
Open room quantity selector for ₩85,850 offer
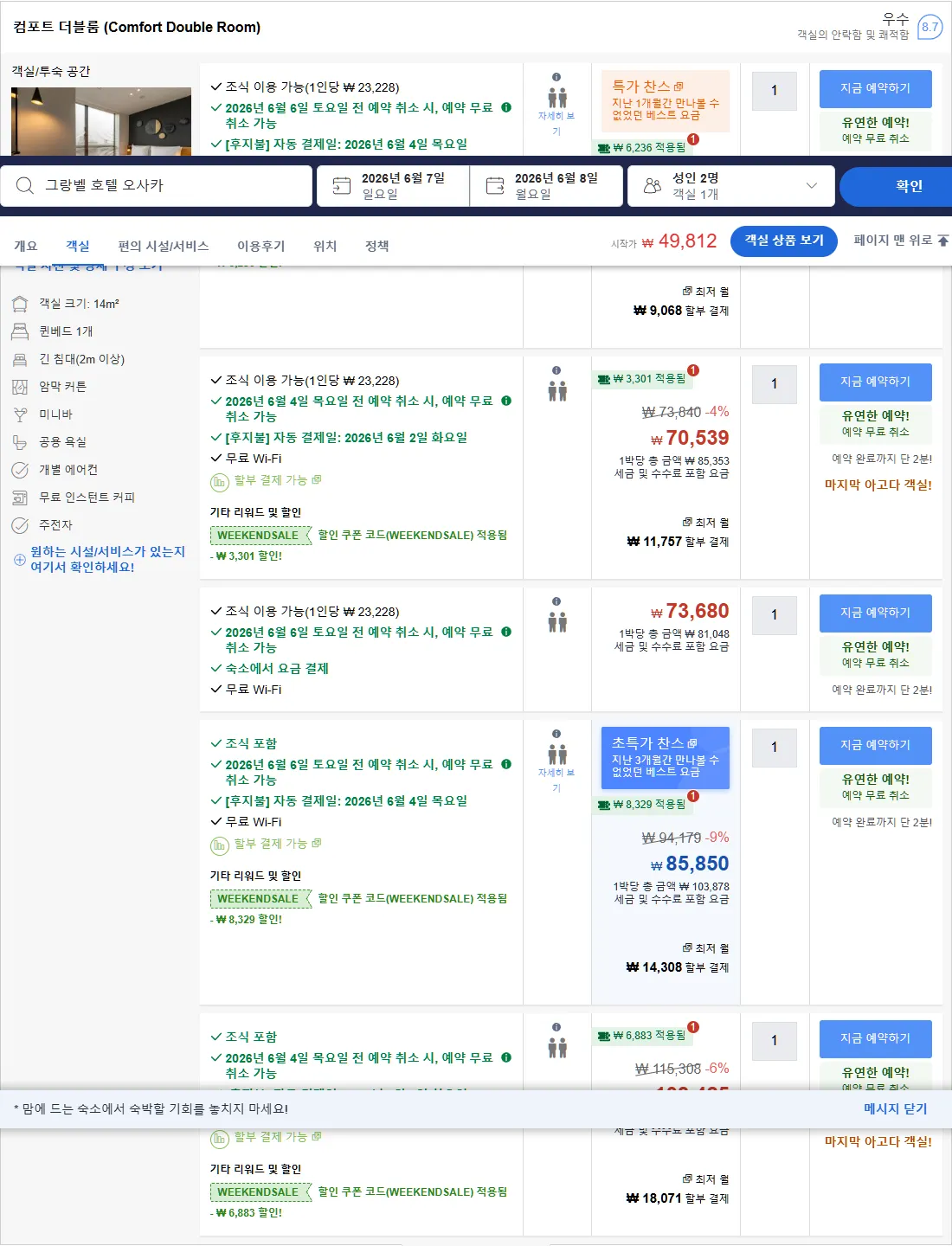click(775, 747)
